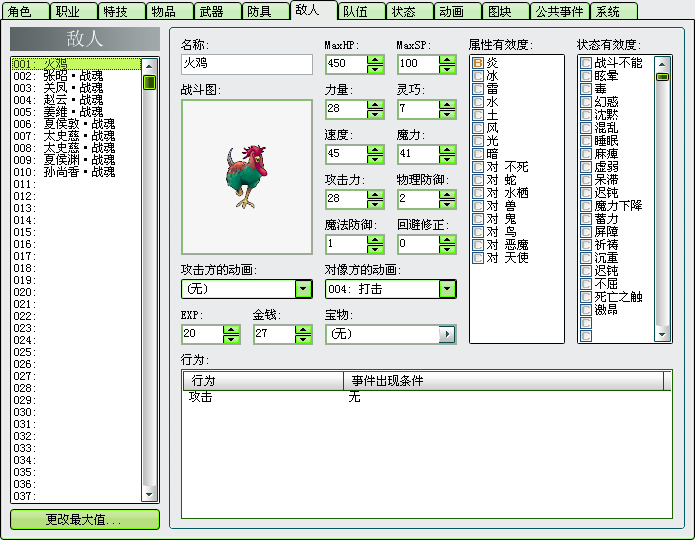
Task: Select empty enemy slot 011
Action: (76, 184)
